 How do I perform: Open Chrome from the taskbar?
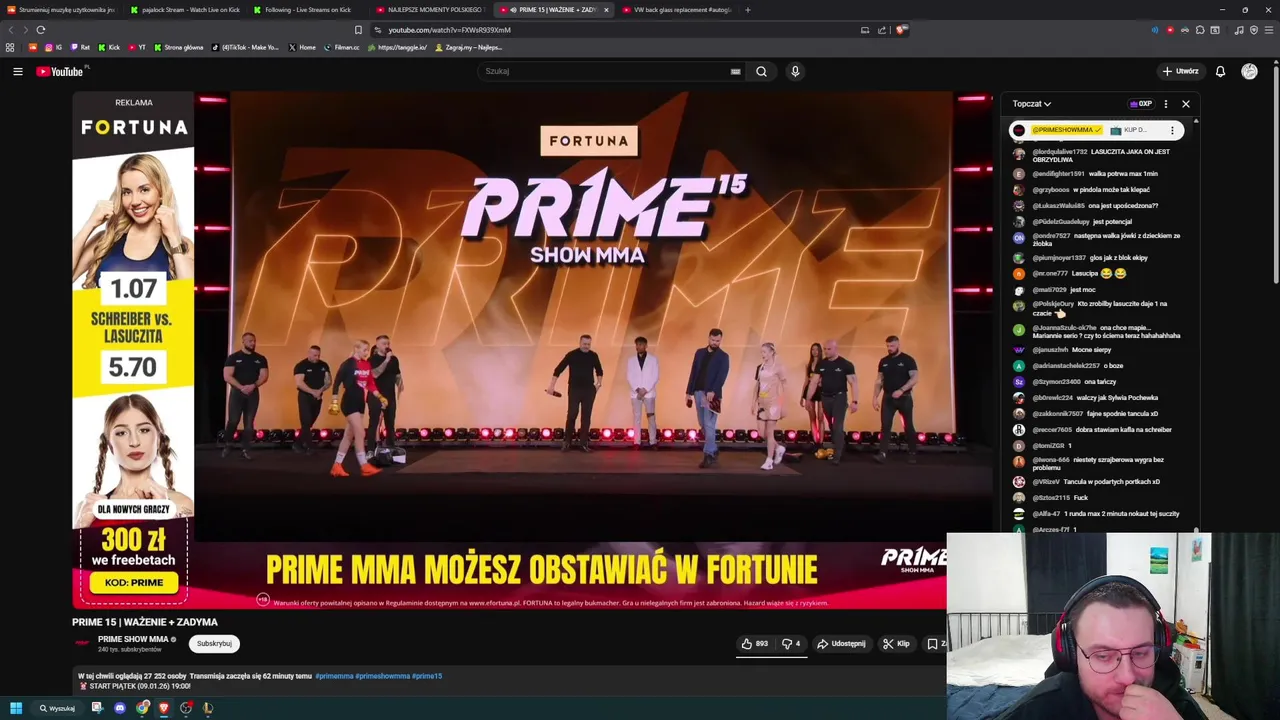[x=142, y=708]
